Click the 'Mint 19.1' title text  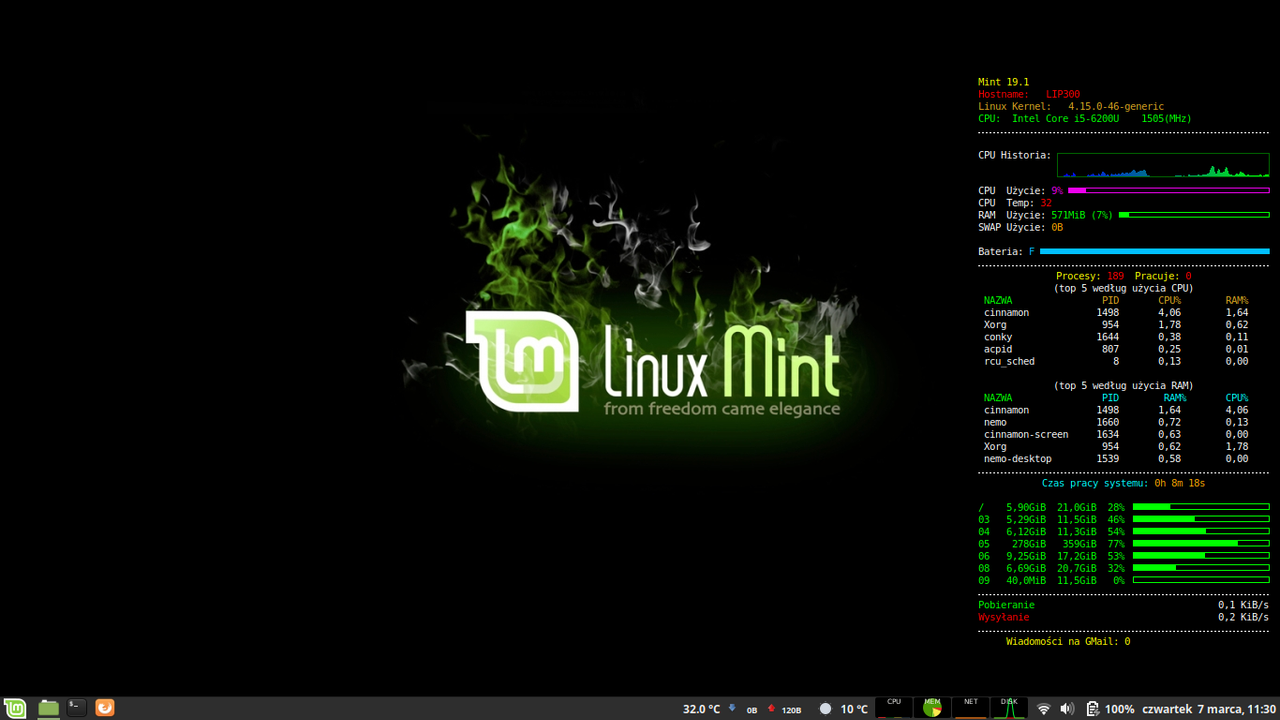click(x=1003, y=82)
